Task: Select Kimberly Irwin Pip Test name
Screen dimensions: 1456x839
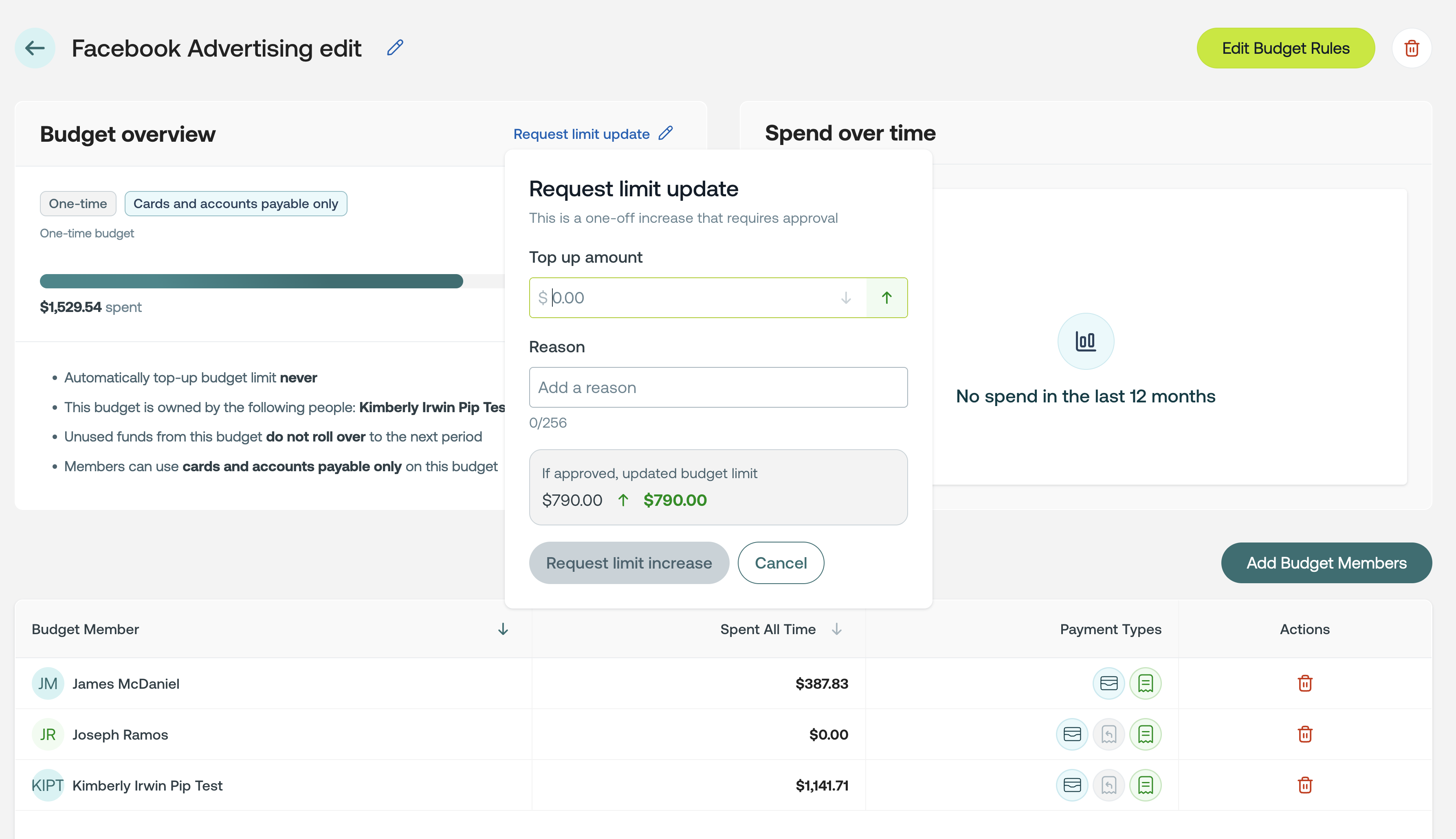Action: pyautogui.click(x=147, y=785)
